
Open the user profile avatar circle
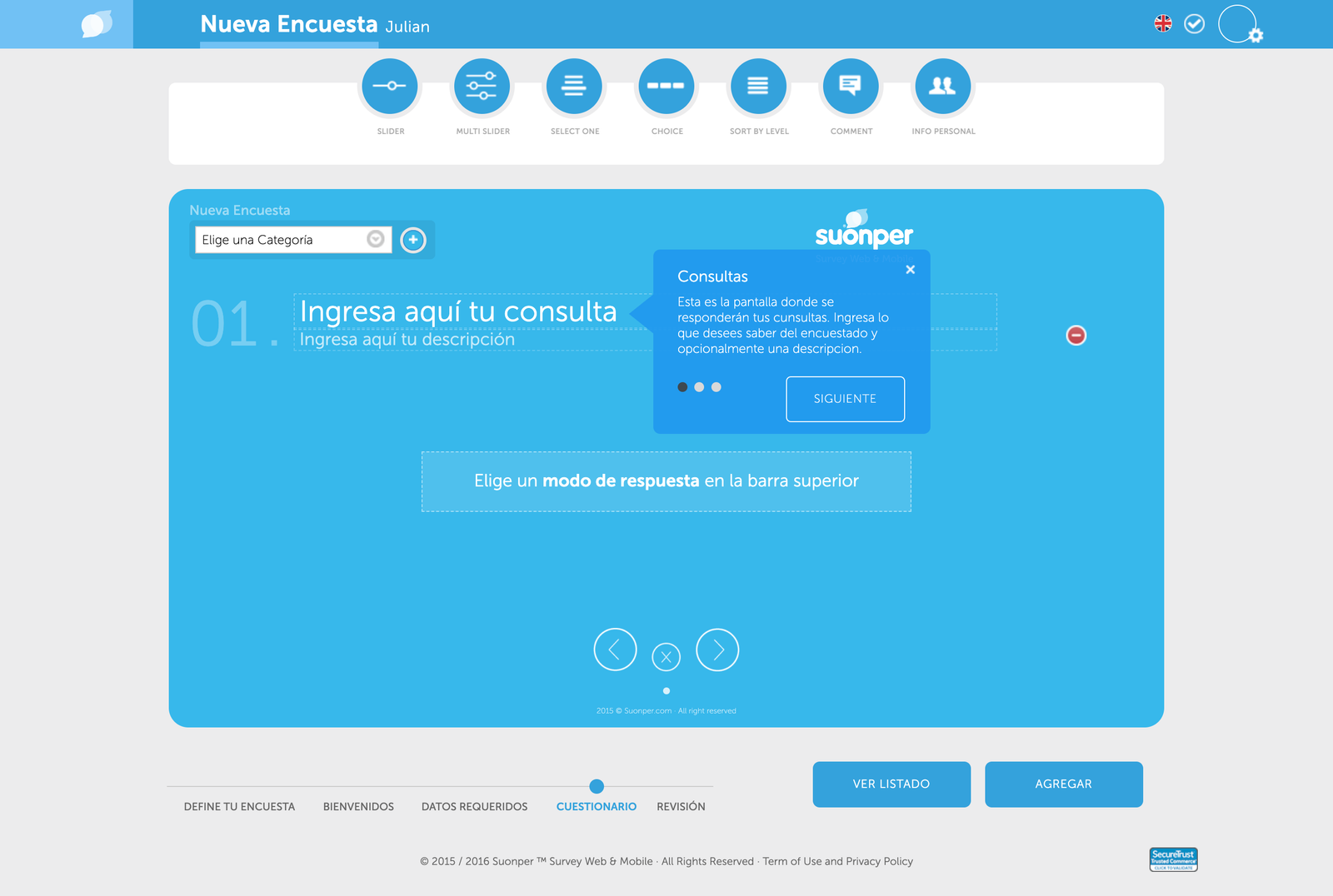pos(1237,23)
